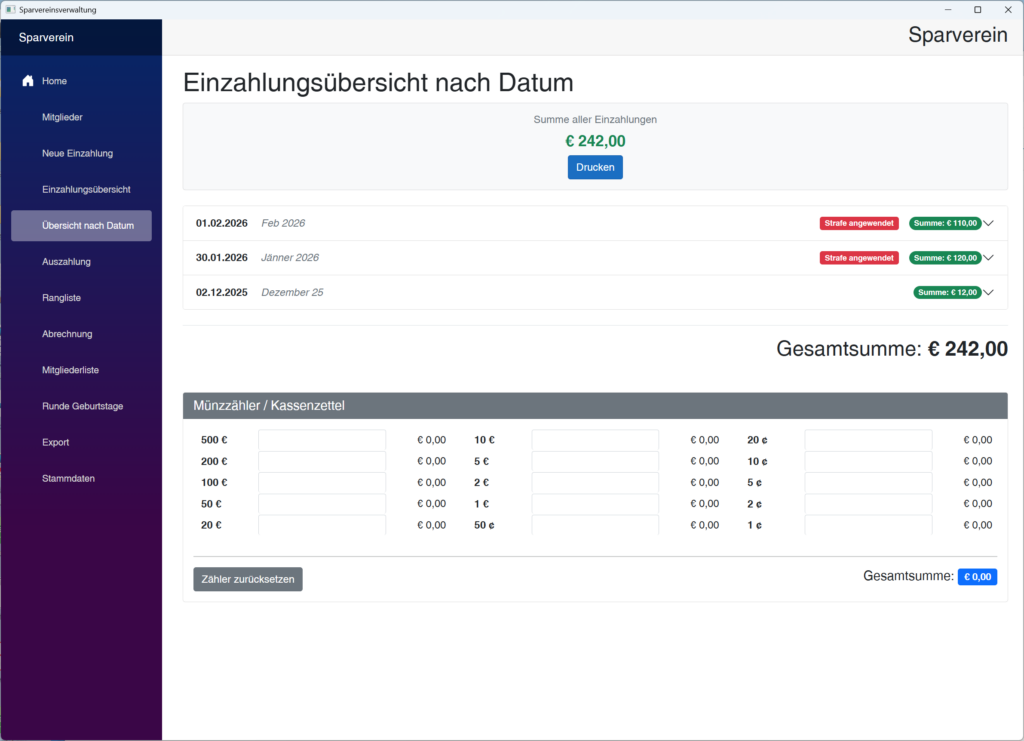Open Mitglieder in the sidebar
This screenshot has width=1024, height=741.
[x=62, y=117]
